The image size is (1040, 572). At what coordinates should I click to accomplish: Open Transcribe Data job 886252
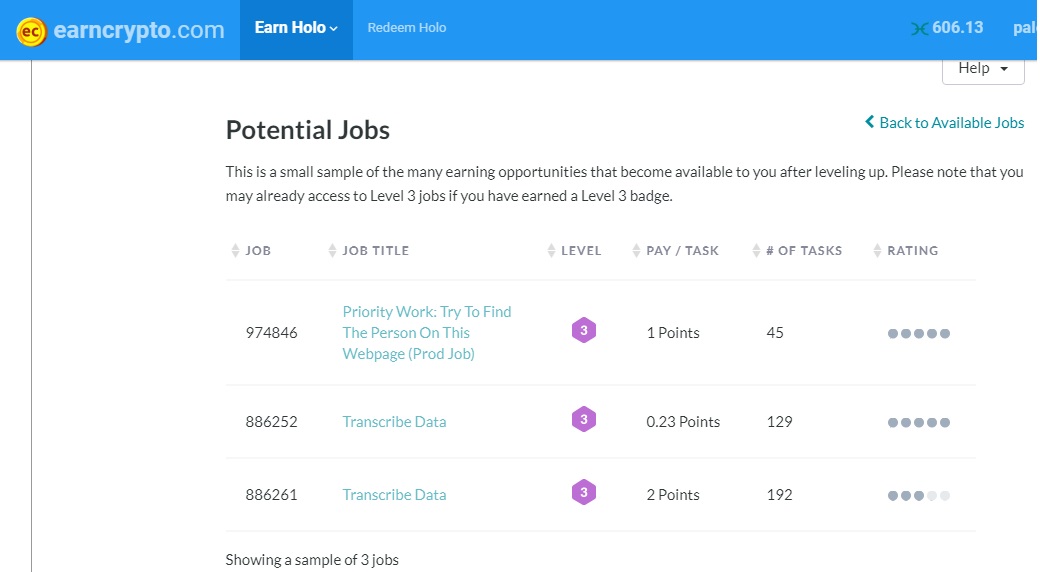(x=394, y=422)
